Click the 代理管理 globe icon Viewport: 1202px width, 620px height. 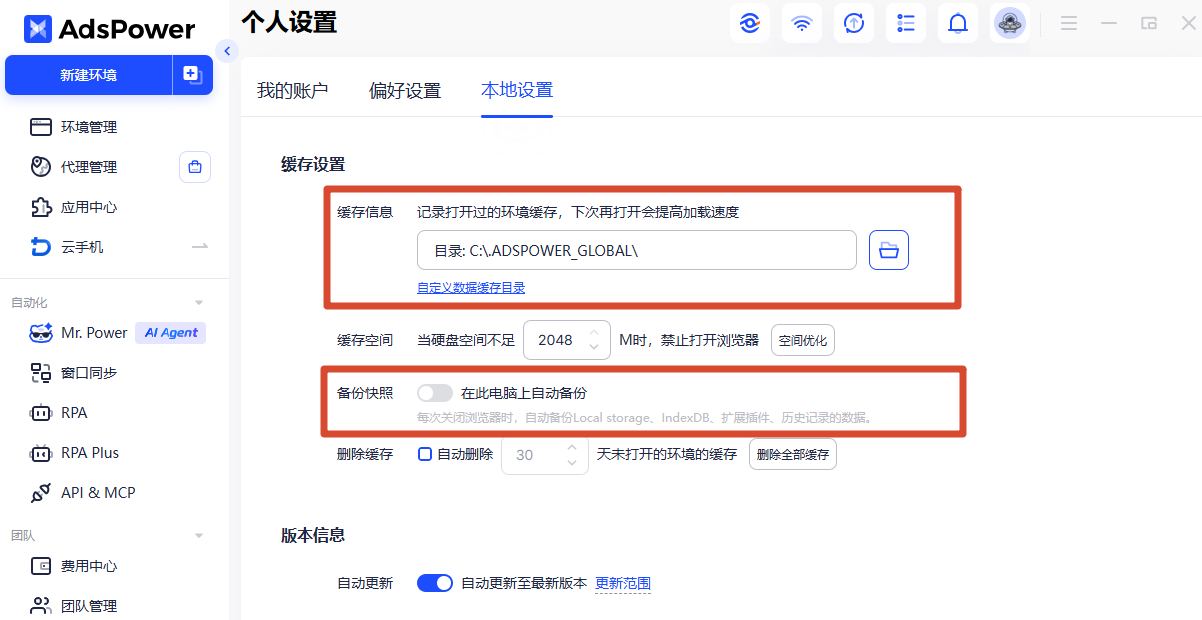[40, 167]
